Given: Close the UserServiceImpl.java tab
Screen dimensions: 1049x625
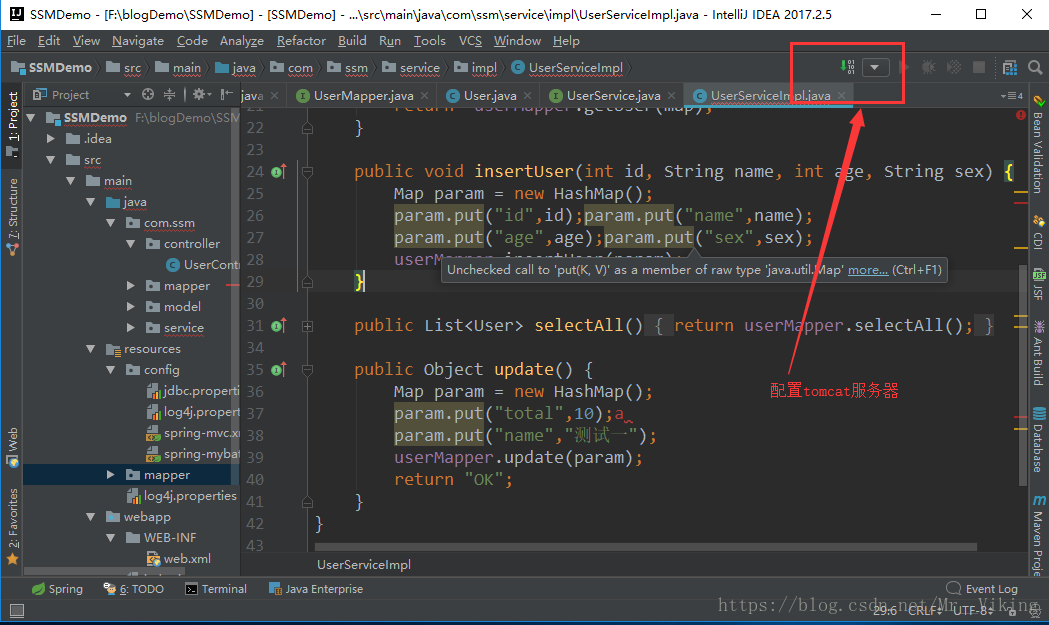Looking at the screenshot, I should click(842, 96).
